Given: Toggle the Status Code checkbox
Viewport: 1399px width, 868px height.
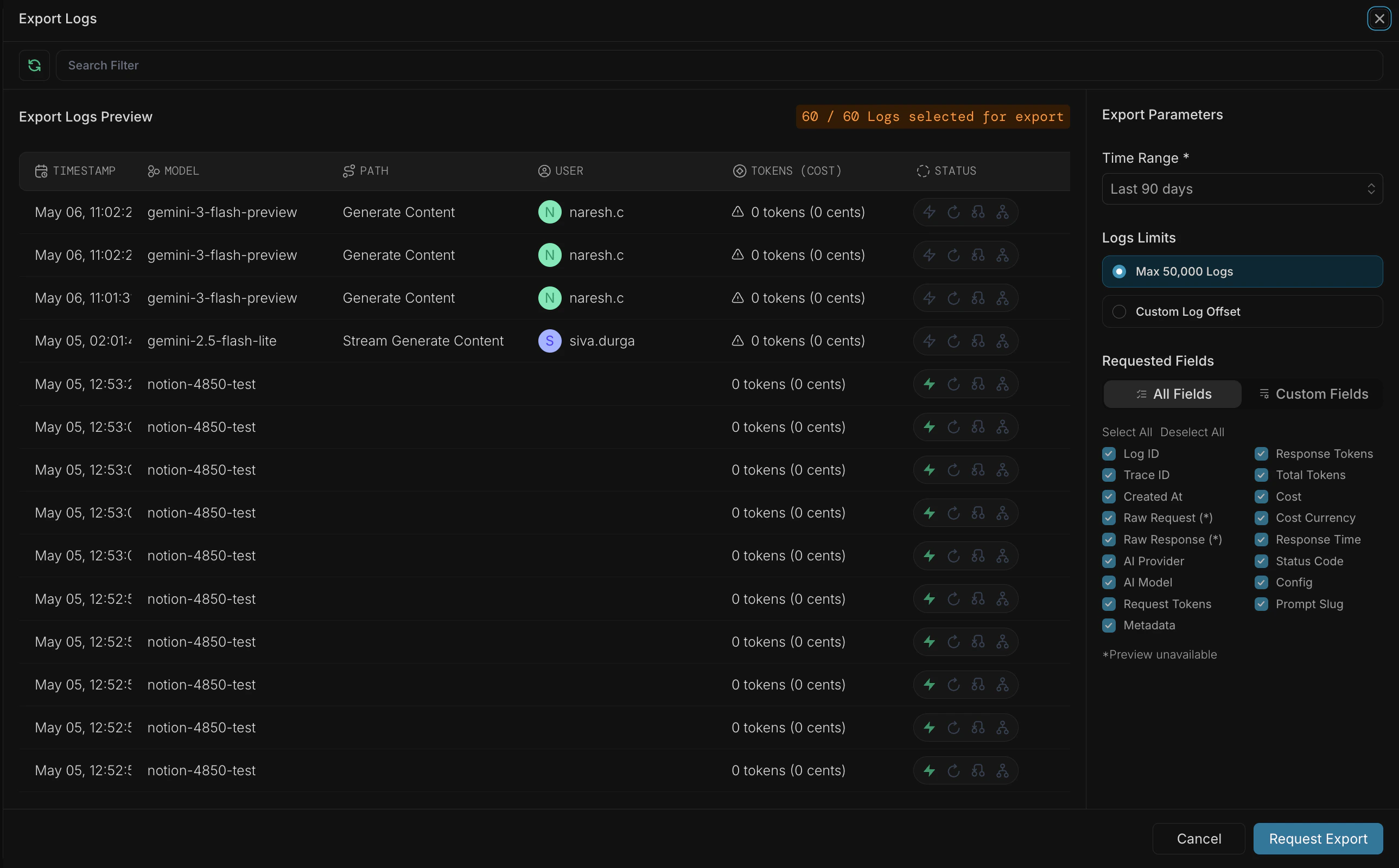Looking at the screenshot, I should click(1261, 561).
